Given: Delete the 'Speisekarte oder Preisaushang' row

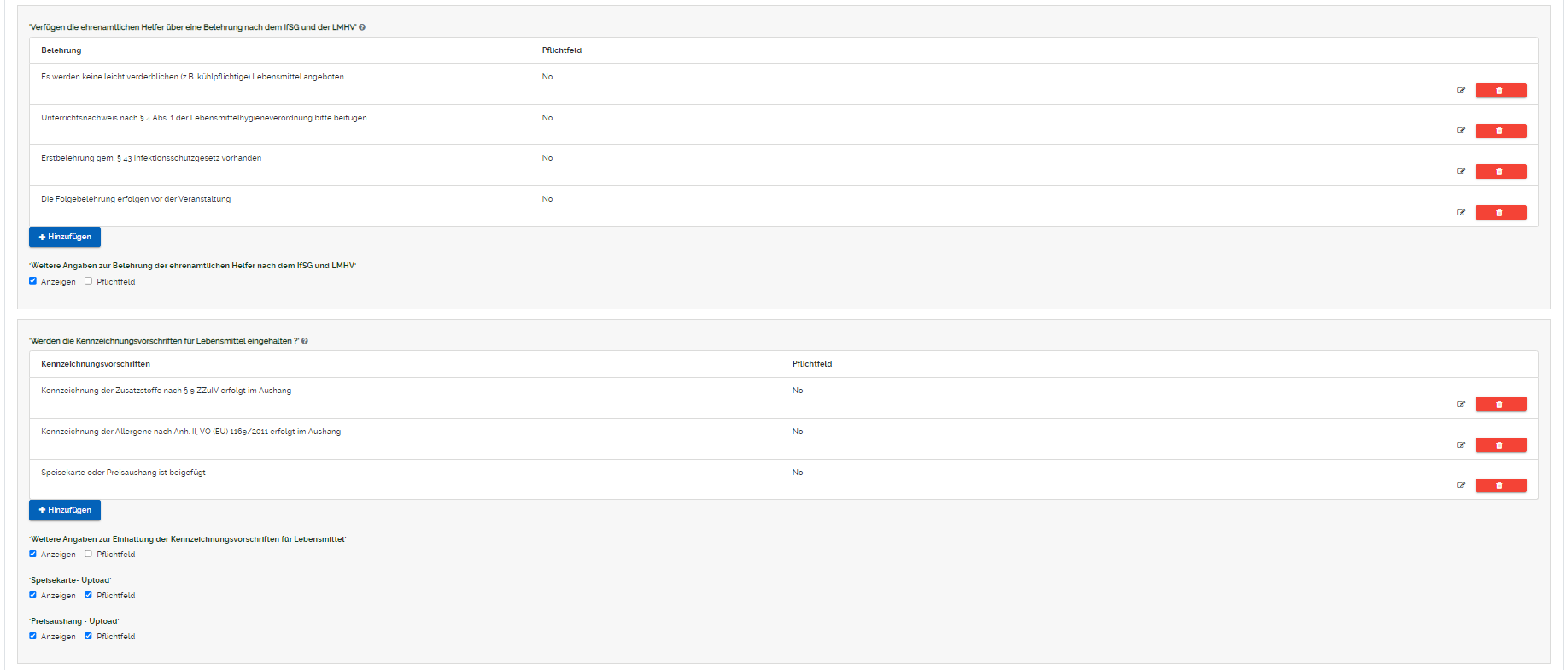Looking at the screenshot, I should pos(1501,485).
